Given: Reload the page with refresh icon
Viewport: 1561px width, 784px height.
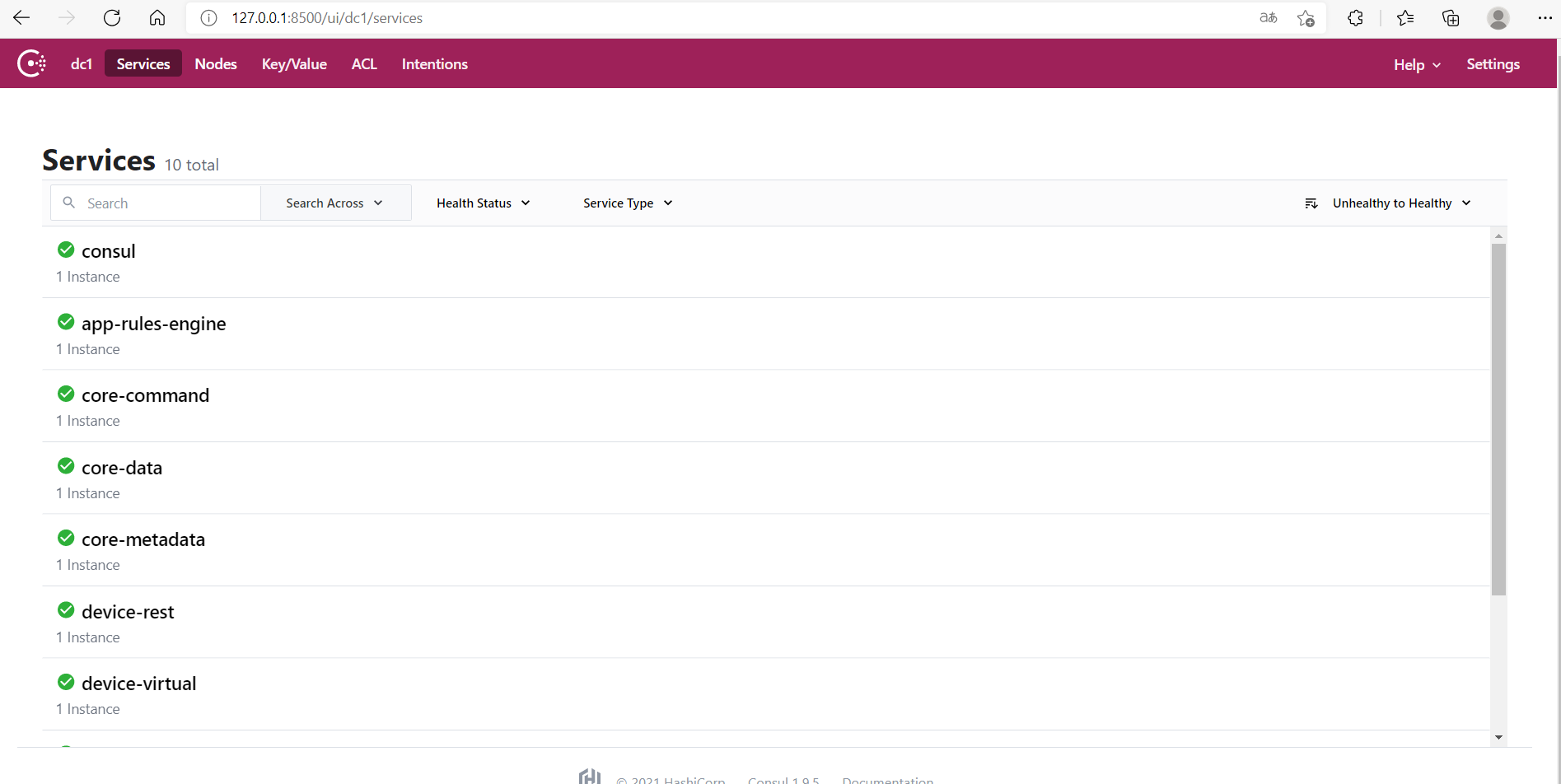Looking at the screenshot, I should [x=112, y=17].
